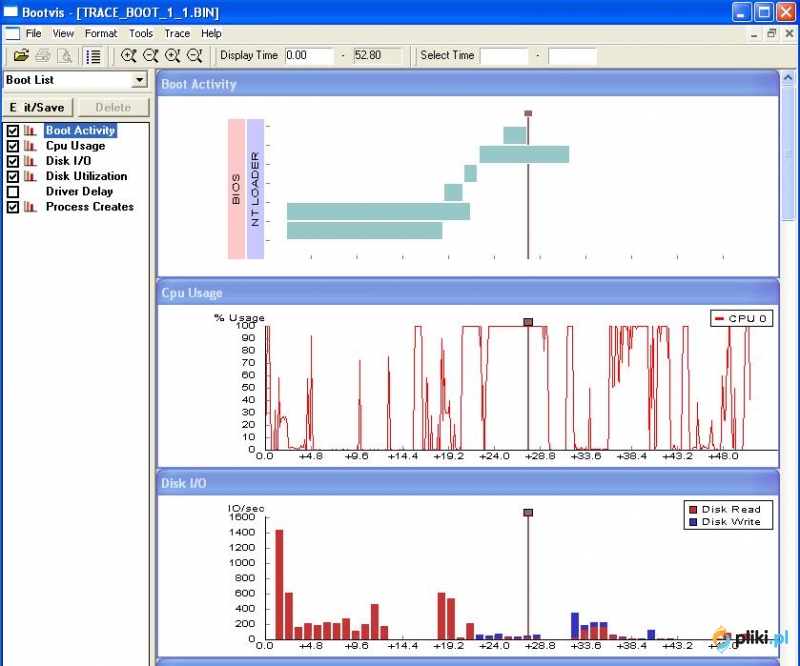Screen dimensions: 800x666
Task: Click the CPU 0 legend red swatch
Action: (x=719, y=319)
